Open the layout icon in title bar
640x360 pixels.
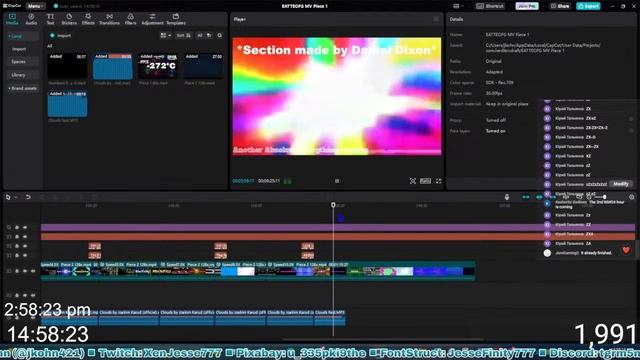(456, 6)
